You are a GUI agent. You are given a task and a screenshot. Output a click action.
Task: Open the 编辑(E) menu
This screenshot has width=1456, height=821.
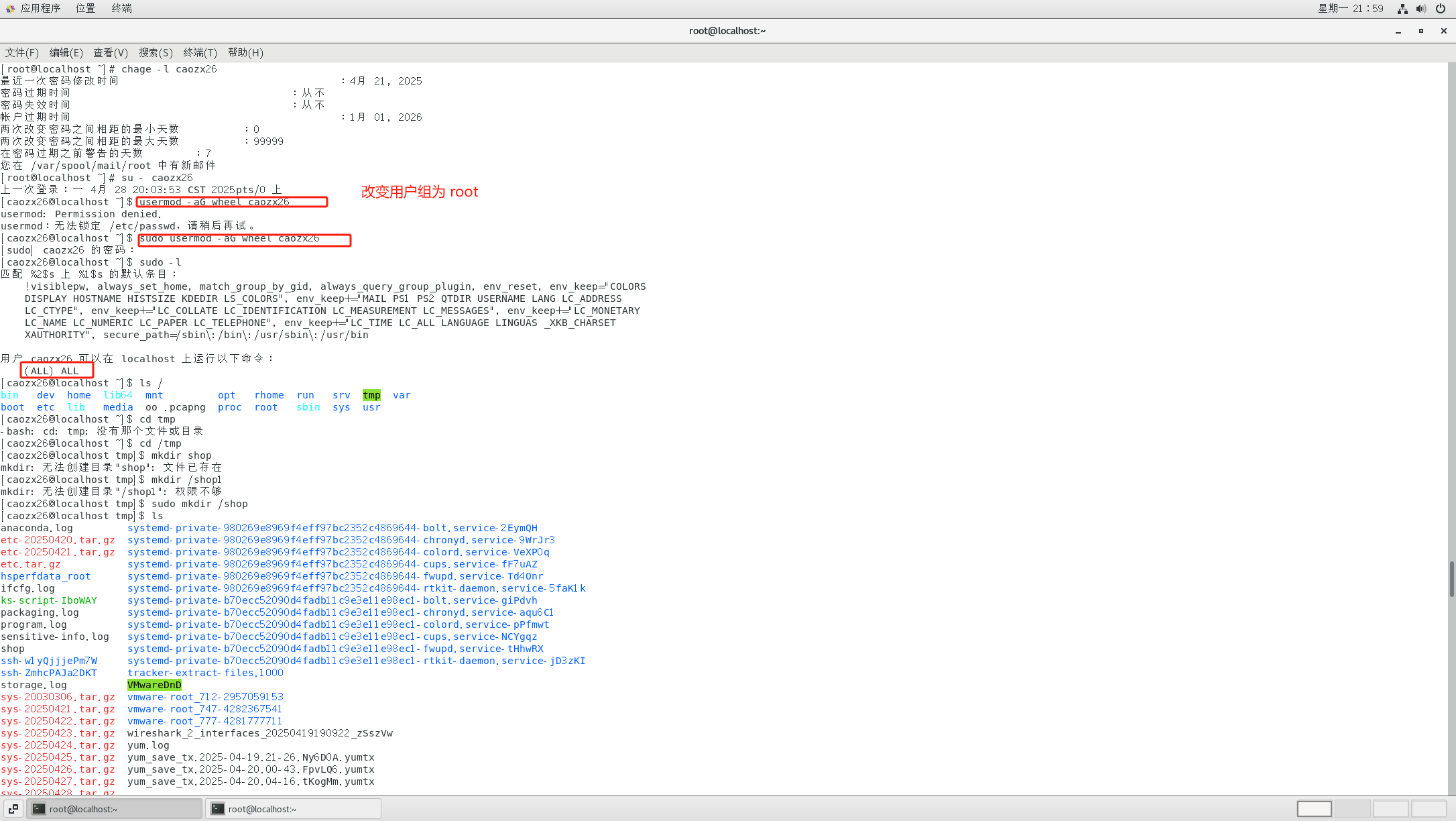[66, 52]
